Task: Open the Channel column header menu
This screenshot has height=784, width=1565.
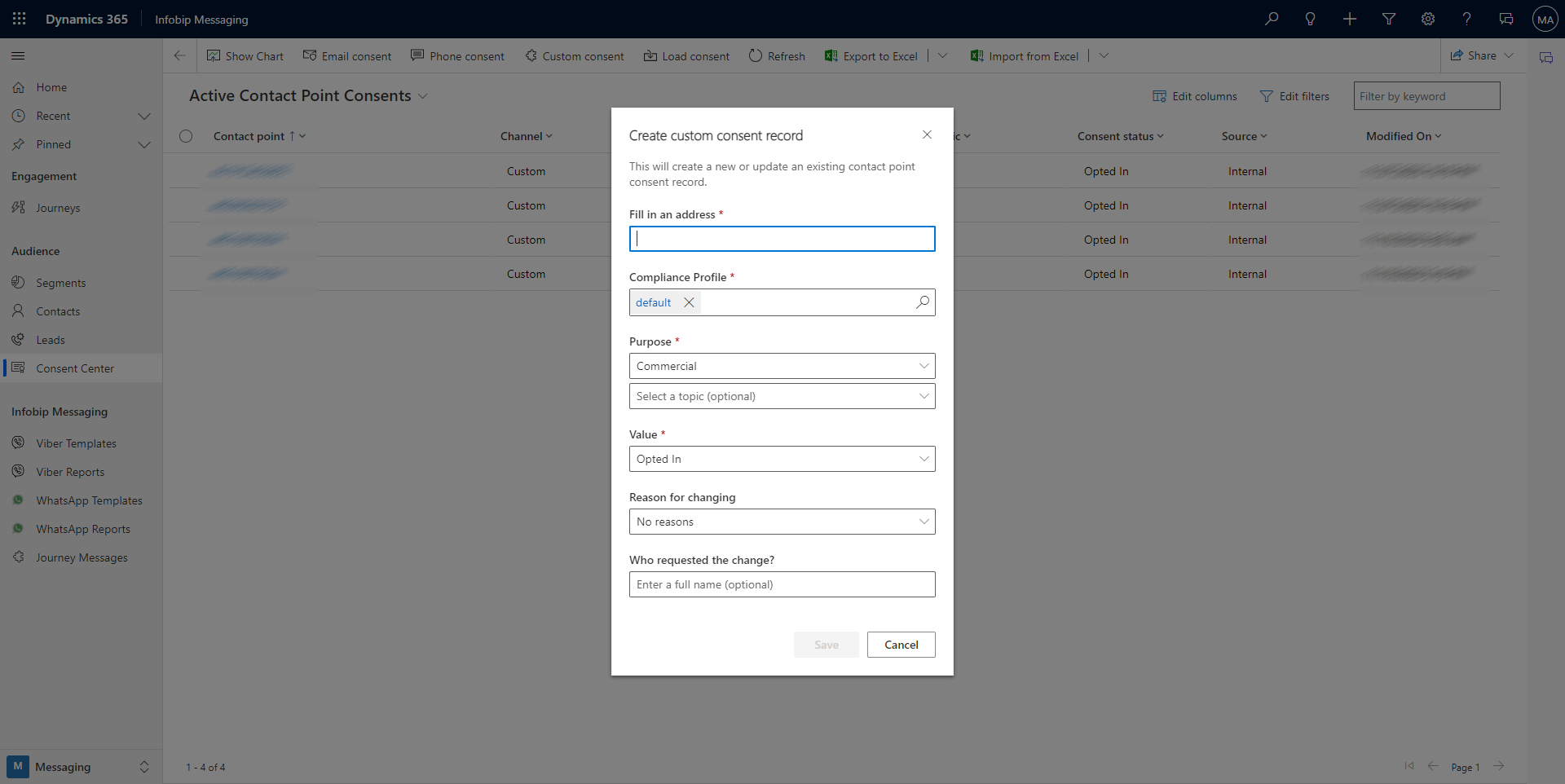Action: tap(527, 136)
